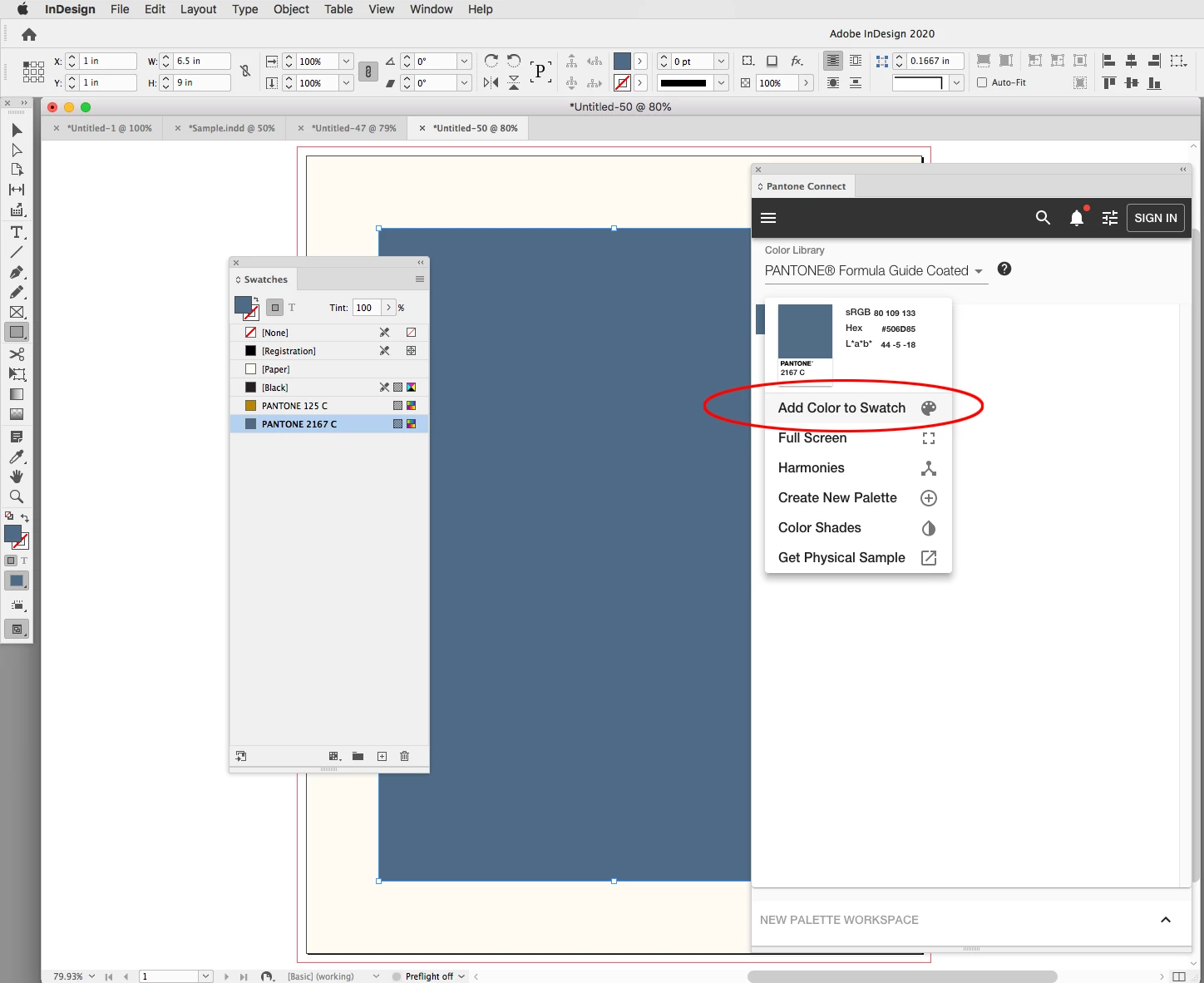Choose the Gradient Swatch tool
Image resolution: width=1204 pixels, height=983 pixels.
coord(17,394)
